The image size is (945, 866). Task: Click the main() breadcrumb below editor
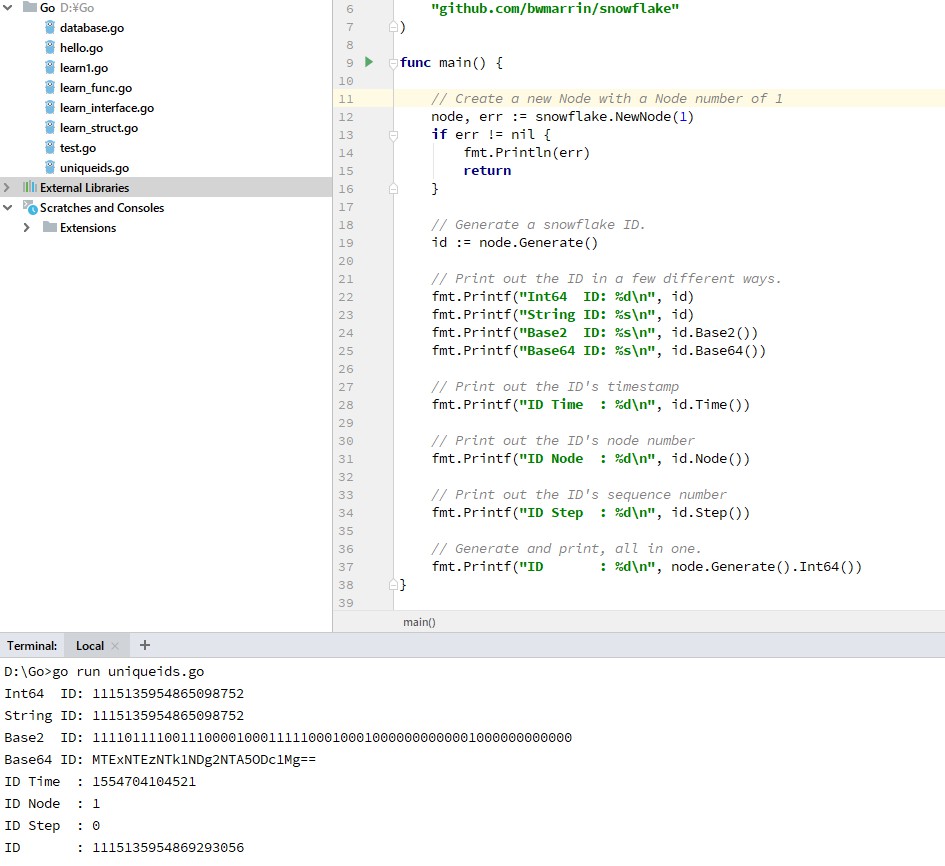419,622
